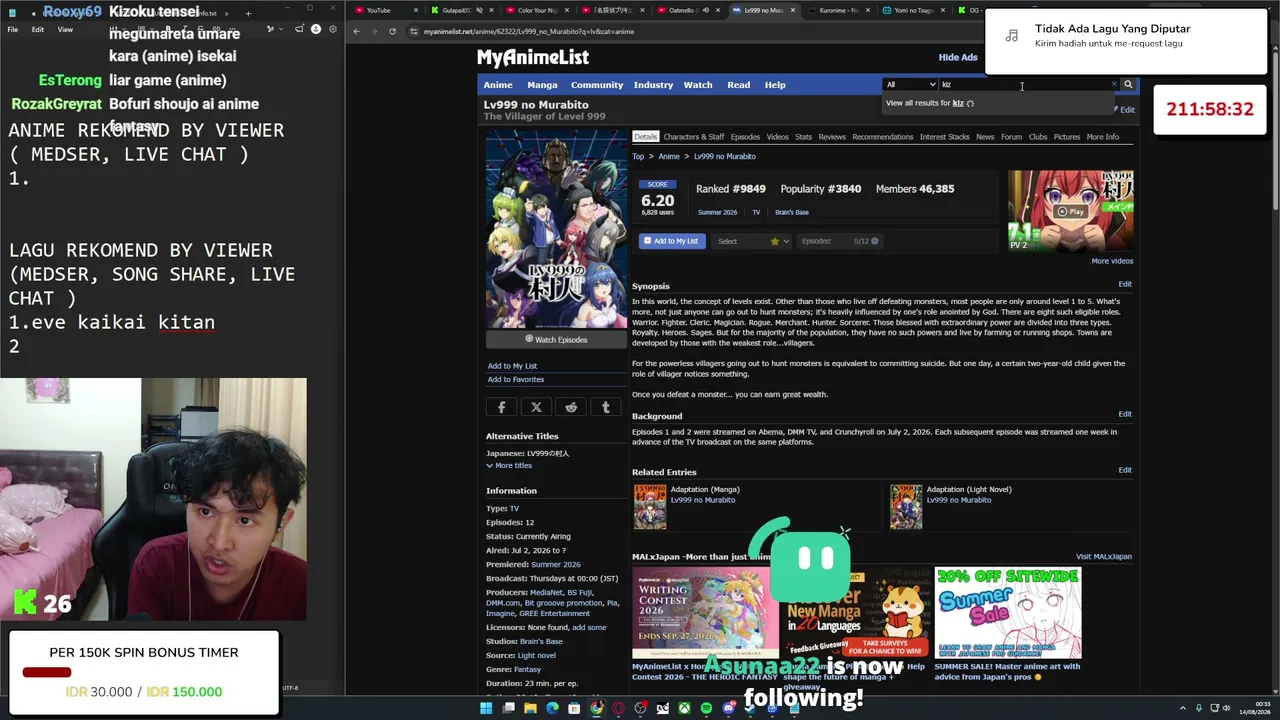Open the Adaptation (Manga) related entry thumbnail
Viewport: 1280px width, 720px height.
[x=650, y=507]
